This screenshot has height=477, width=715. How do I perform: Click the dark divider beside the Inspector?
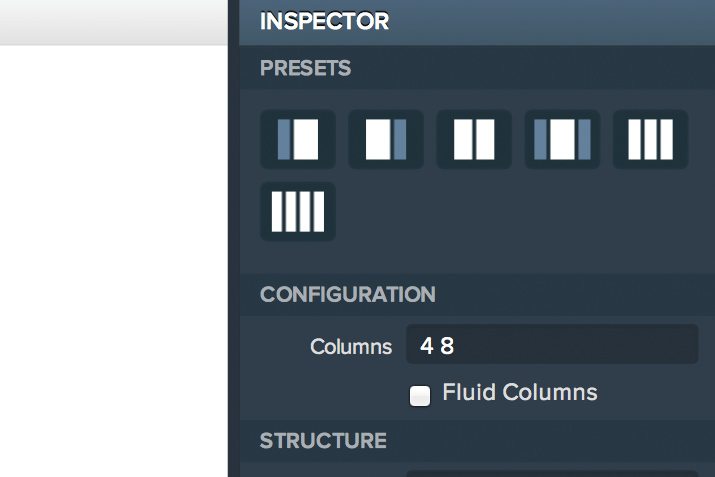pyautogui.click(x=233, y=238)
